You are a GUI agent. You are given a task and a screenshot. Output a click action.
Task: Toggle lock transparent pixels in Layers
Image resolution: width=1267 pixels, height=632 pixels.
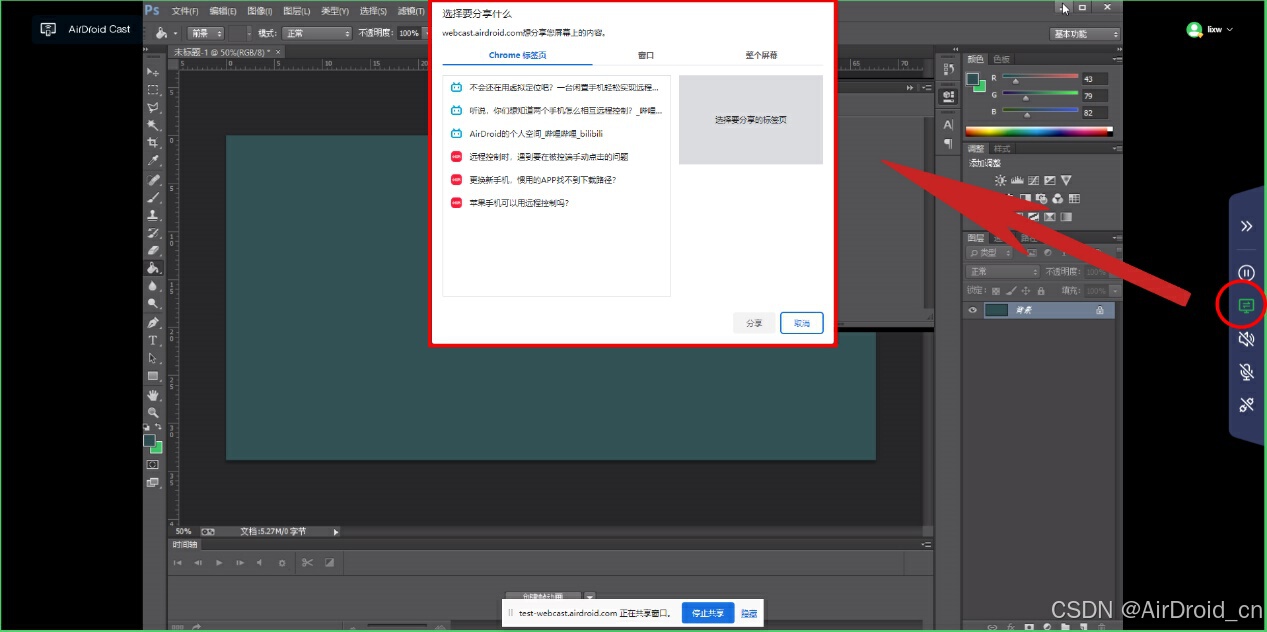pyautogui.click(x=996, y=291)
